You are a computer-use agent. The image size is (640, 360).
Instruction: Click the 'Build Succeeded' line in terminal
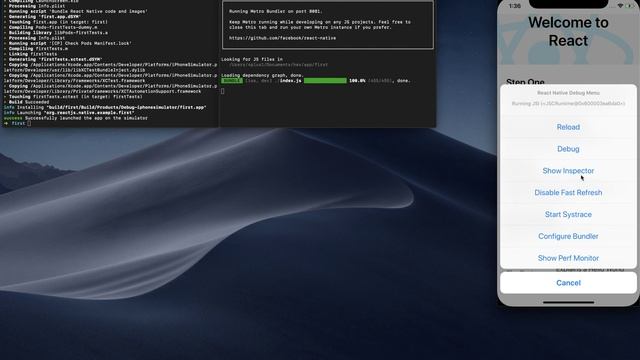[29, 102]
